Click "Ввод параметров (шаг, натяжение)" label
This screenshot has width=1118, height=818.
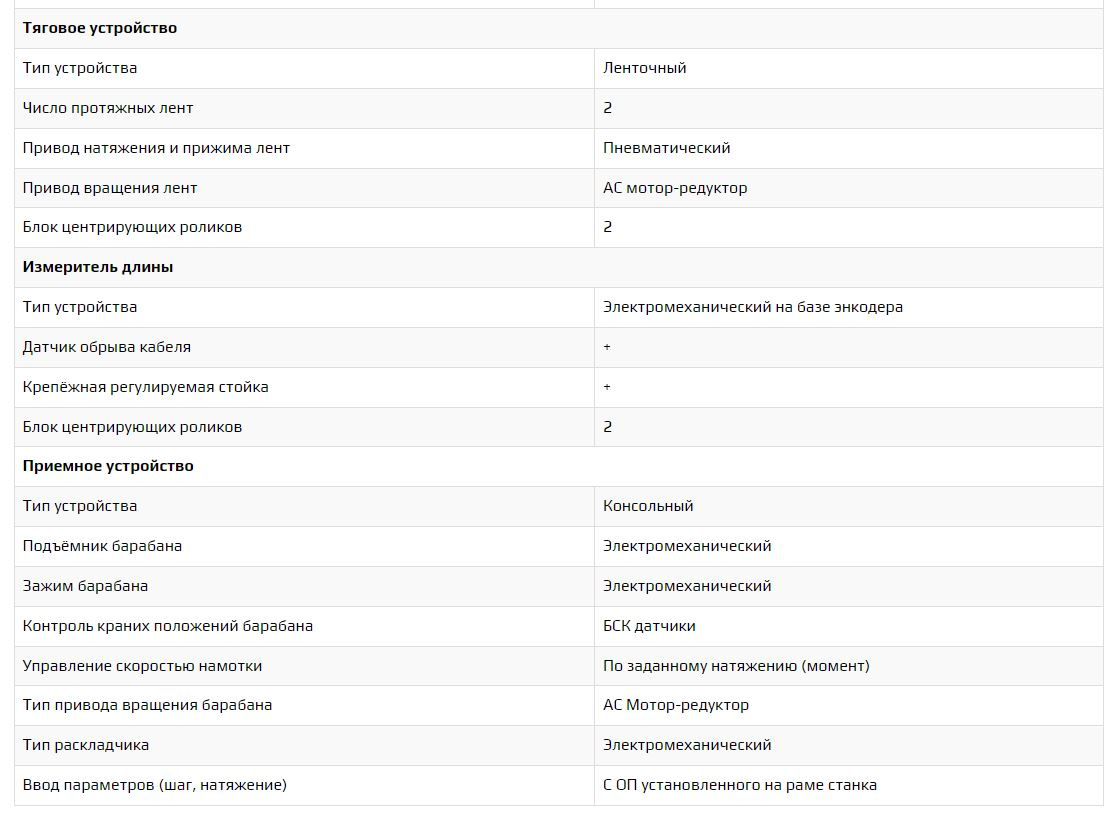pyautogui.click(x=155, y=785)
